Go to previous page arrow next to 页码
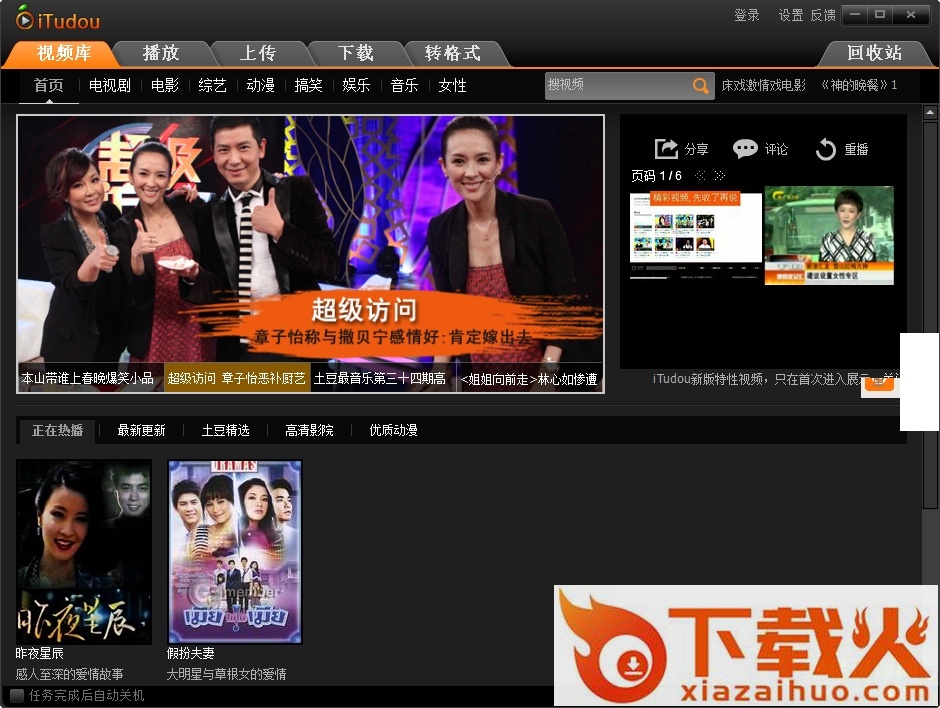 700,176
